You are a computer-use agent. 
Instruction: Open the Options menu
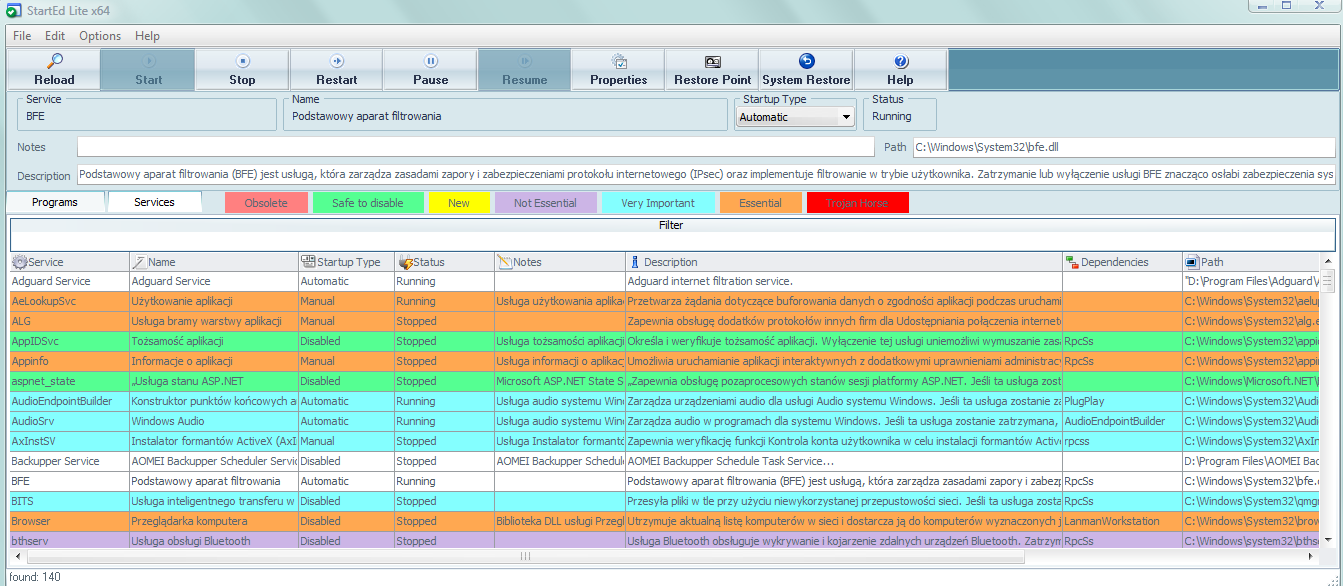point(100,36)
